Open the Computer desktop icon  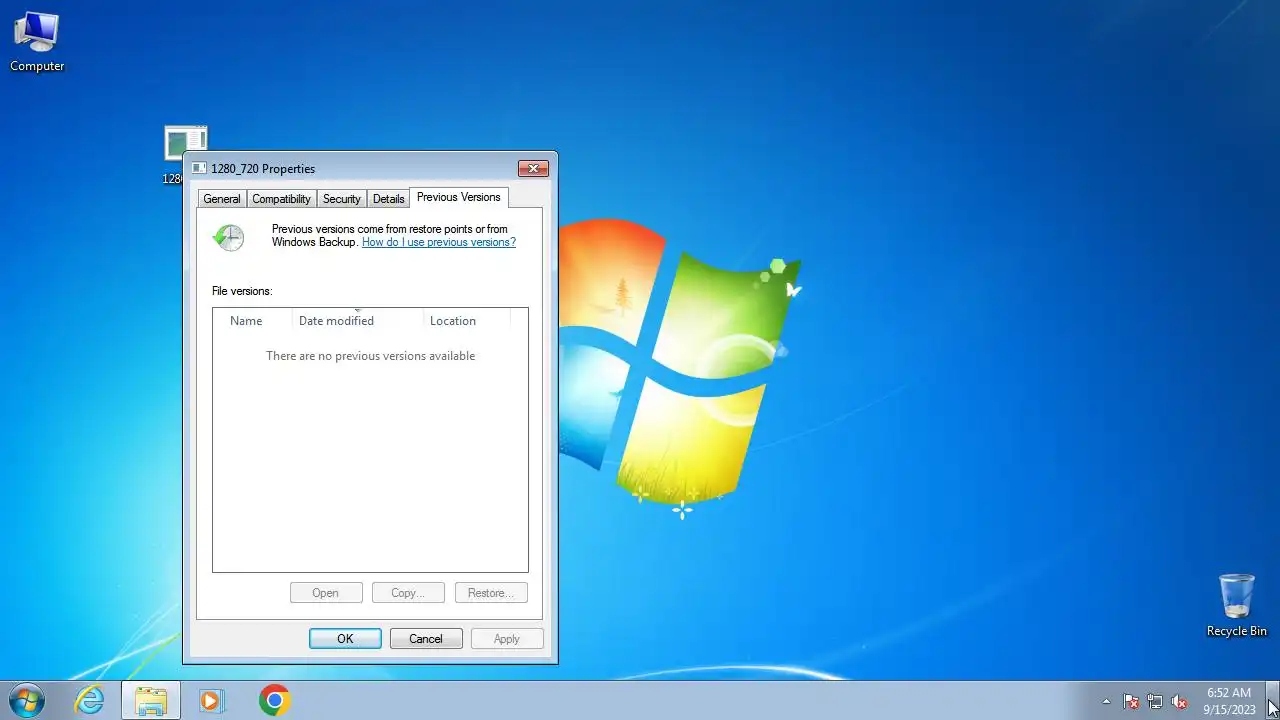point(37,42)
